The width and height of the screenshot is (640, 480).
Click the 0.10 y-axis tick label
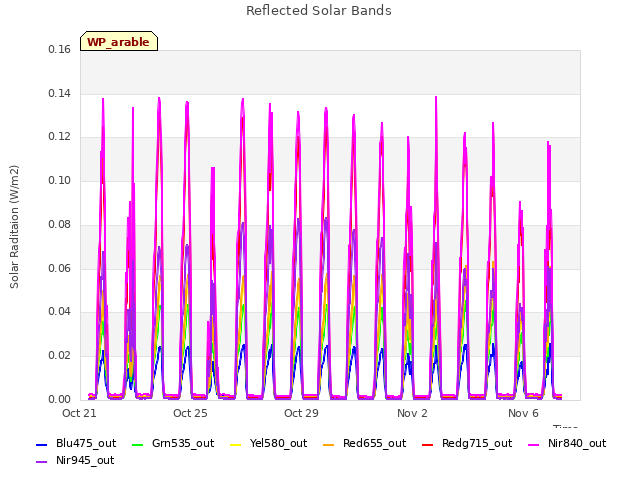(60, 180)
